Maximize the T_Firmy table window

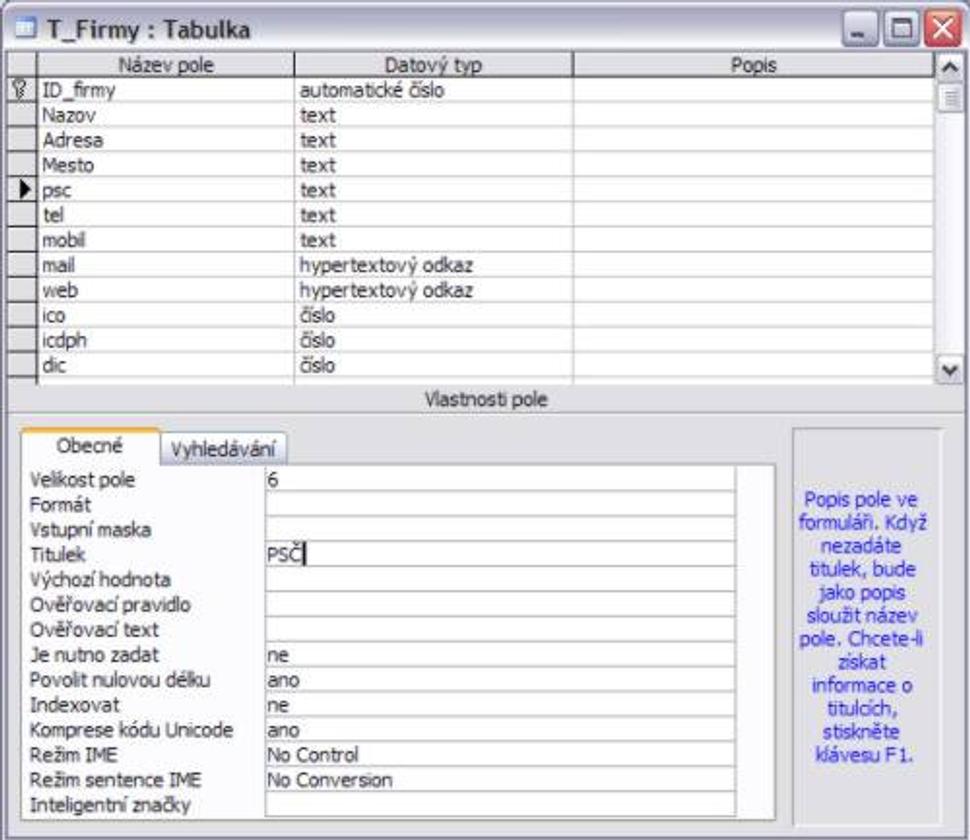pyautogui.click(x=901, y=28)
